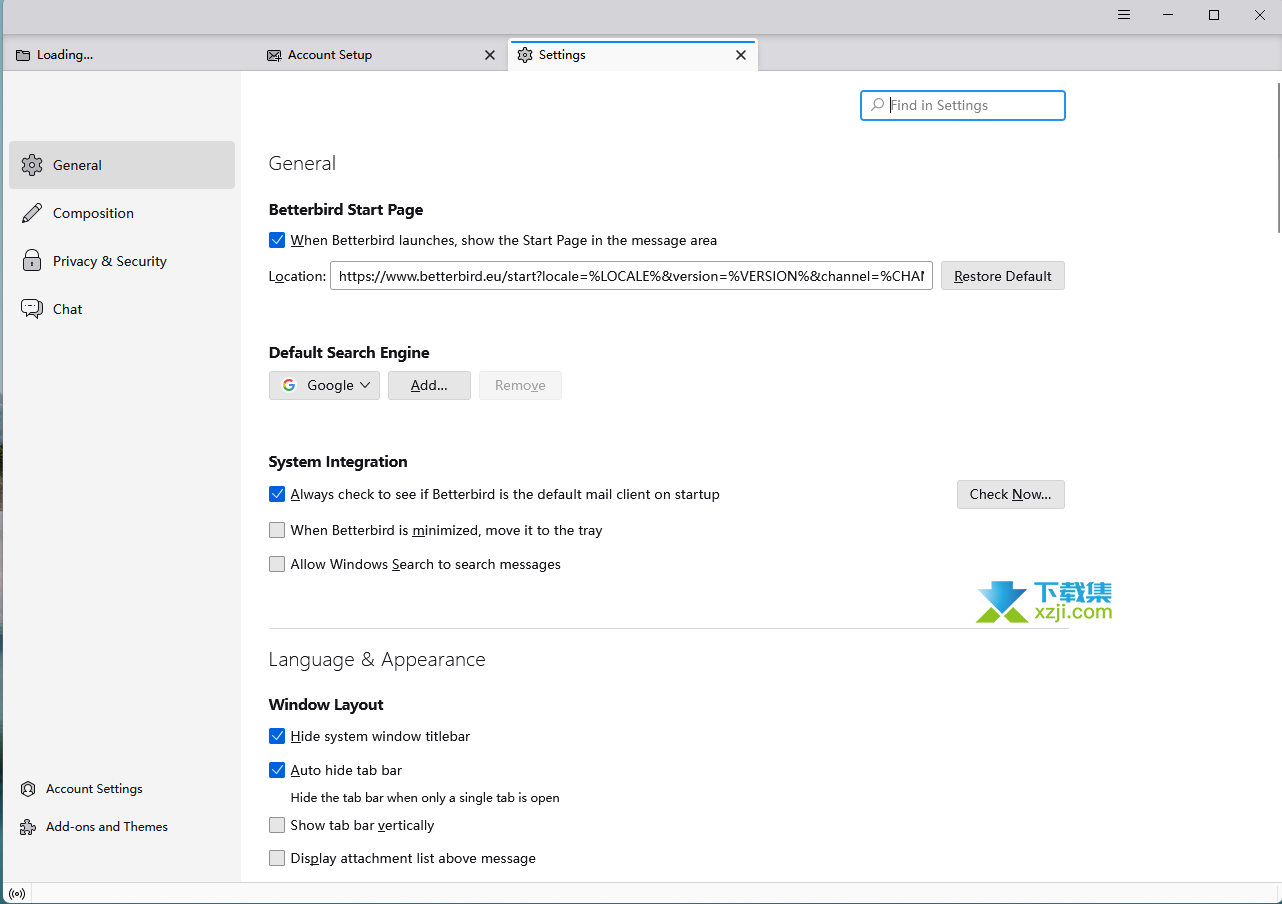Image resolution: width=1282 pixels, height=904 pixels.
Task: Click the Language & Appearance heading
Action: point(377,660)
